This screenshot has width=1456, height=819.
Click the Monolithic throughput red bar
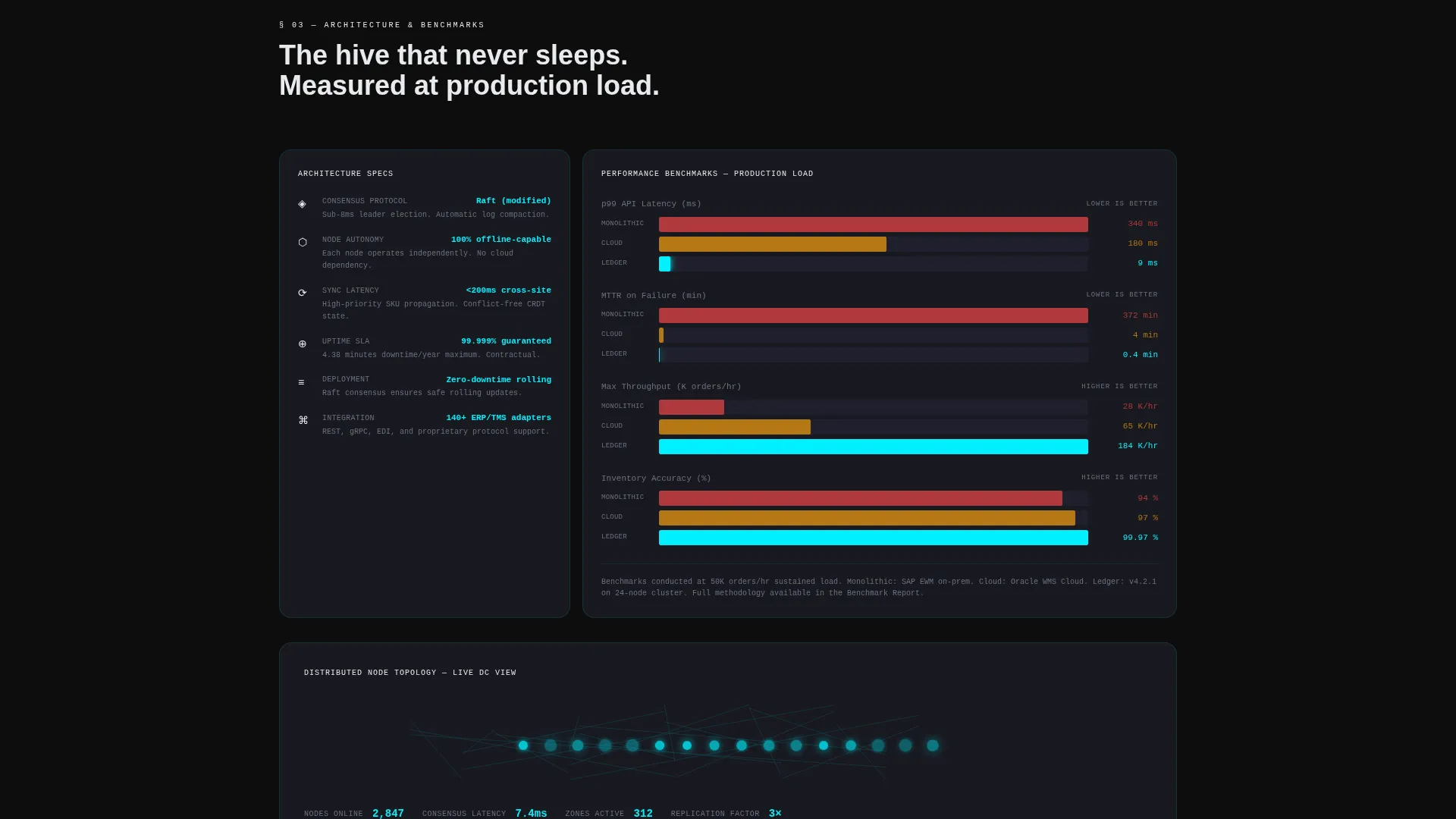pyautogui.click(x=692, y=407)
